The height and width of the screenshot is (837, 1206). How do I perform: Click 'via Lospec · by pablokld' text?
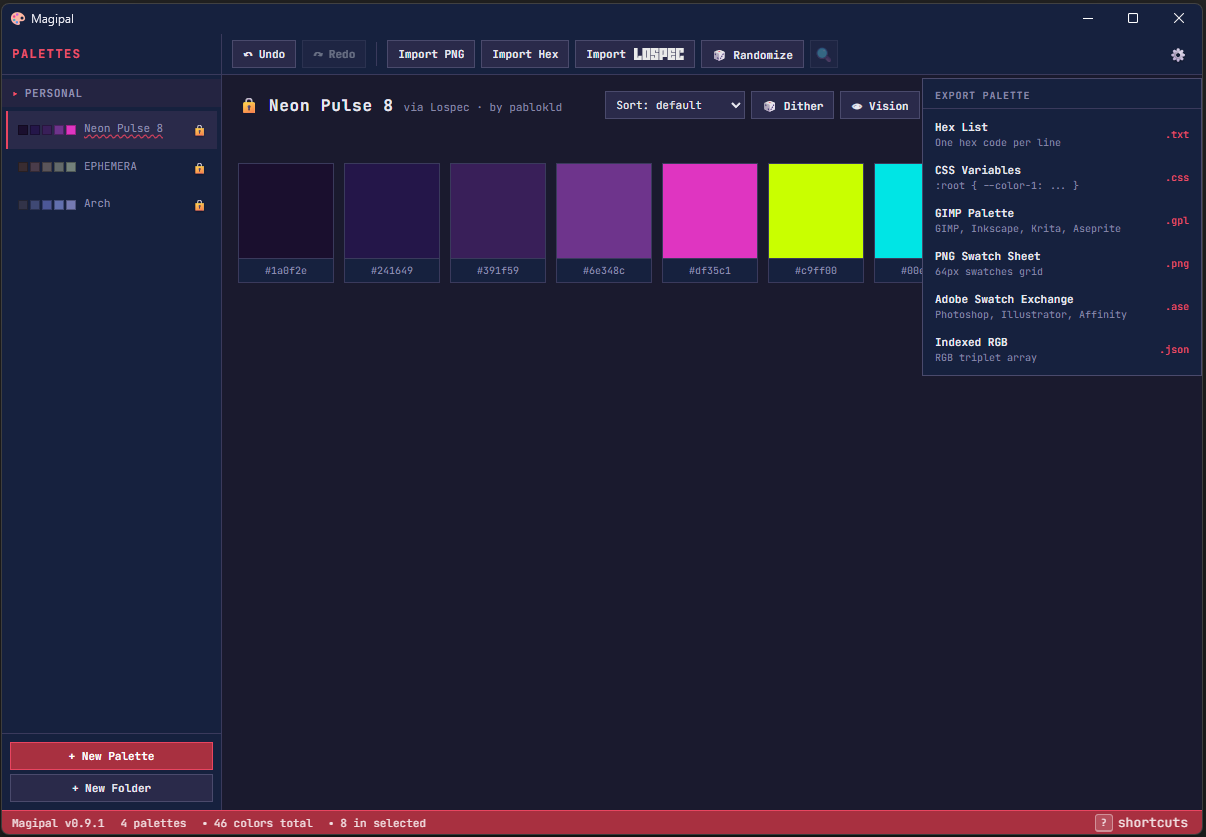tap(483, 107)
